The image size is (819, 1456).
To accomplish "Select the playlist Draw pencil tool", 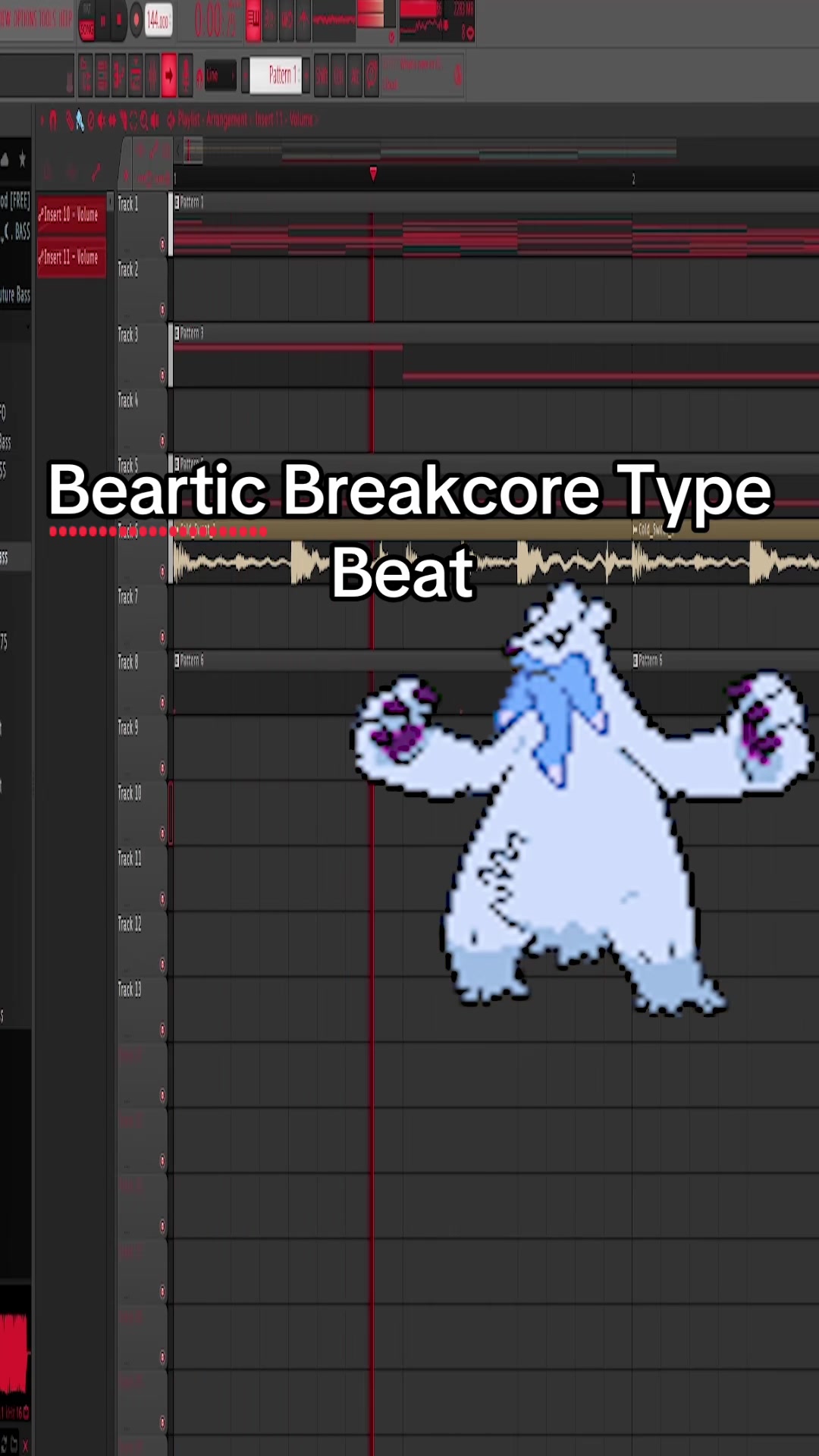I will pyautogui.click(x=69, y=121).
